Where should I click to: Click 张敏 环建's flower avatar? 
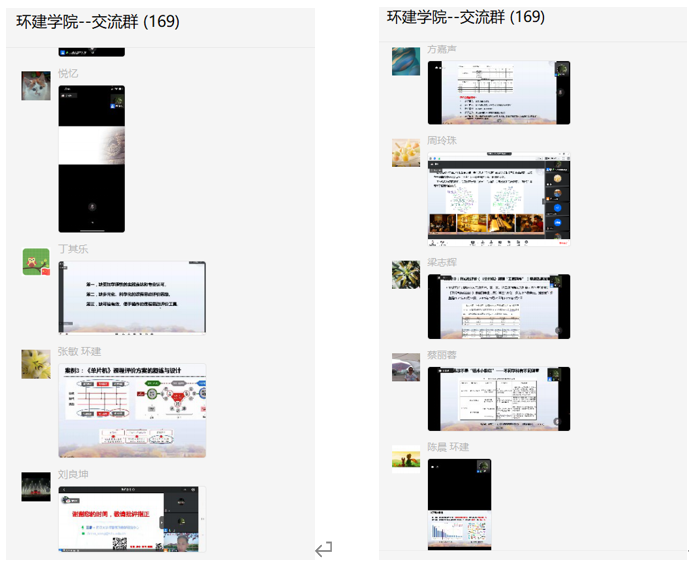click(36, 364)
